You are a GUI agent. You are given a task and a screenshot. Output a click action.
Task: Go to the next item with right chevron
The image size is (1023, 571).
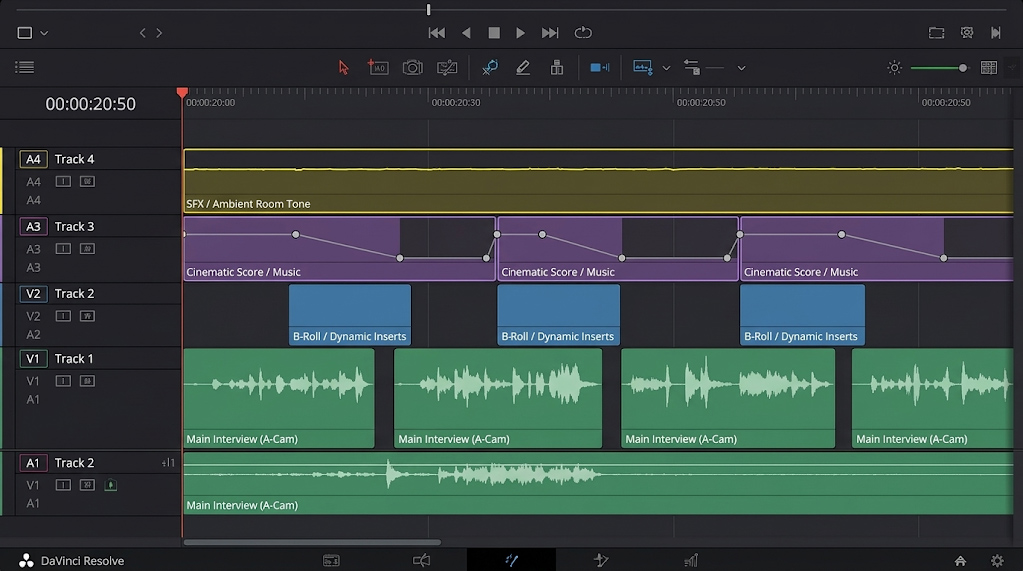(159, 33)
